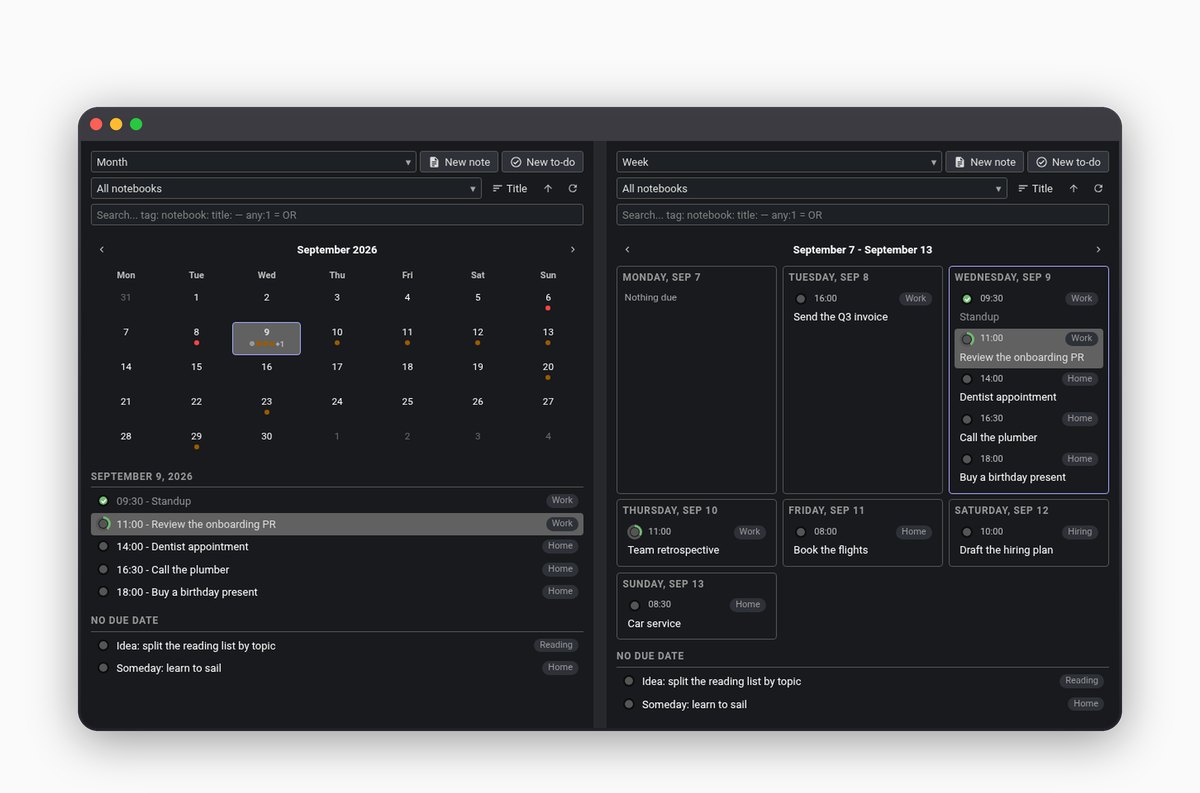Go to next month after September 2026
The height and width of the screenshot is (793, 1200).
coord(572,250)
